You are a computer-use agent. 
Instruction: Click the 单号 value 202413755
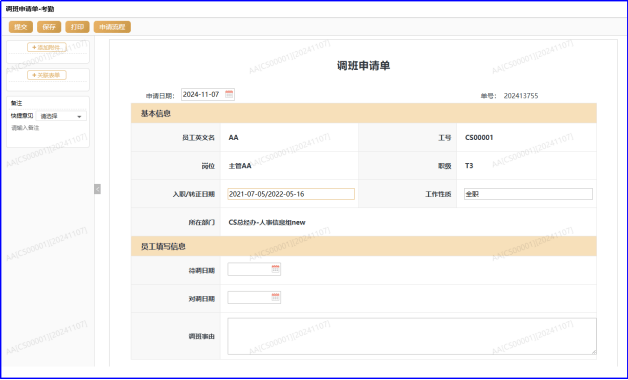(x=521, y=96)
